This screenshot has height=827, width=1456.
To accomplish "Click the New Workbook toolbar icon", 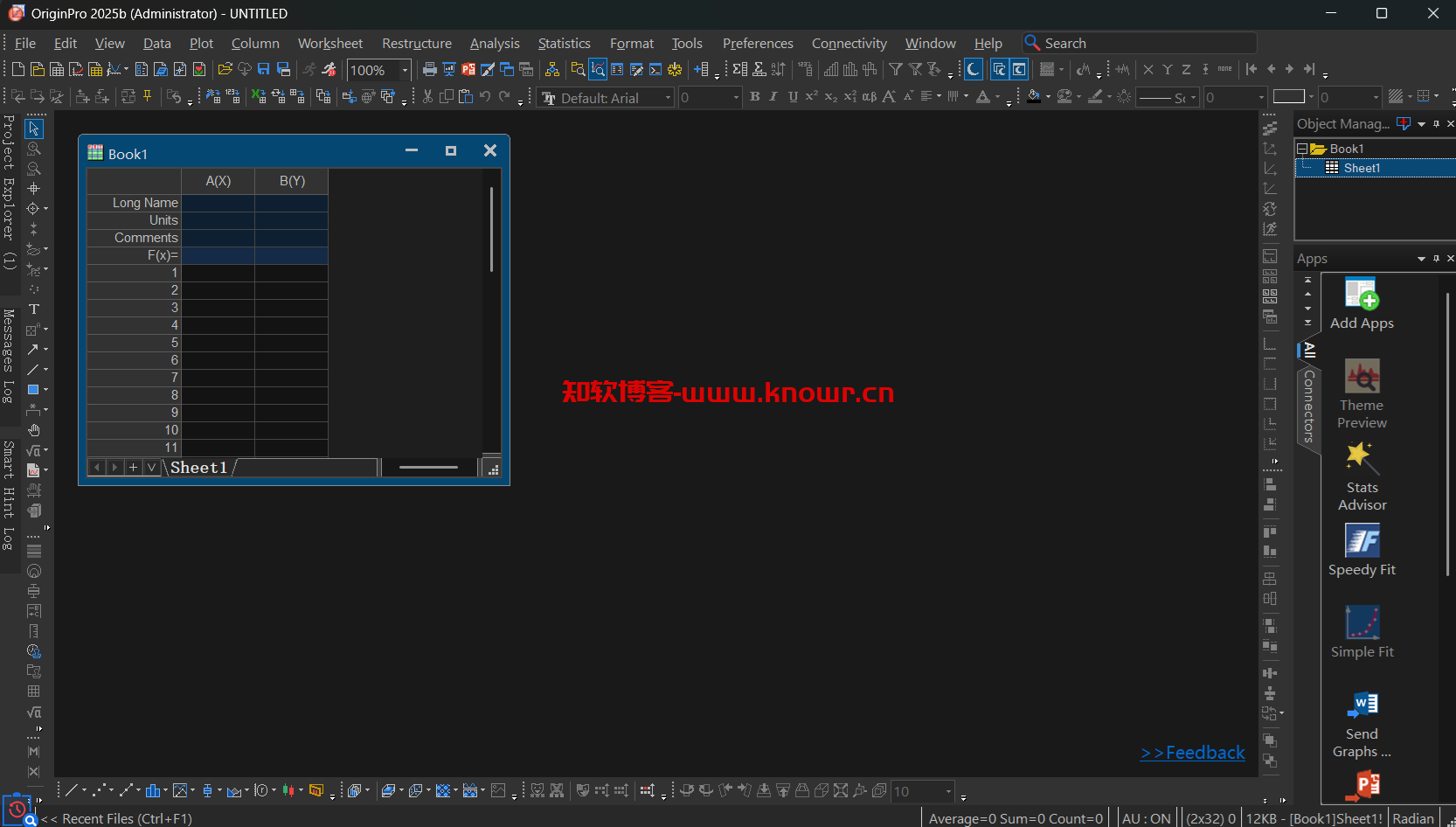I will pos(57,69).
